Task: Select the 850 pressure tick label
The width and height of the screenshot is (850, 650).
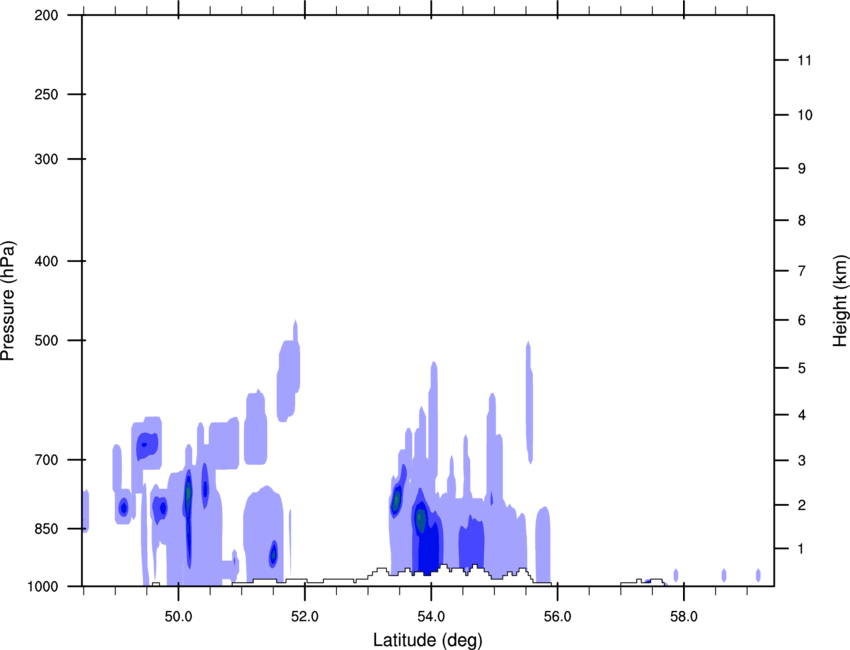Action: coord(46,529)
